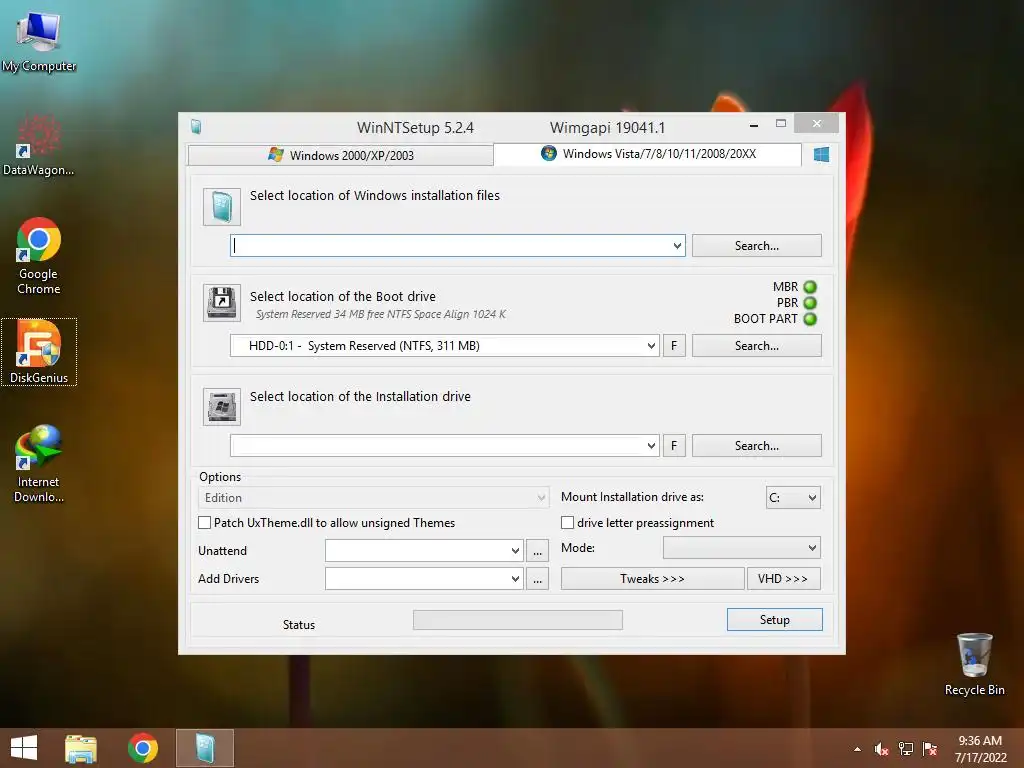Screen dimensions: 1024x768
Task: Open File Explorer from taskbar
Action: (x=81, y=748)
